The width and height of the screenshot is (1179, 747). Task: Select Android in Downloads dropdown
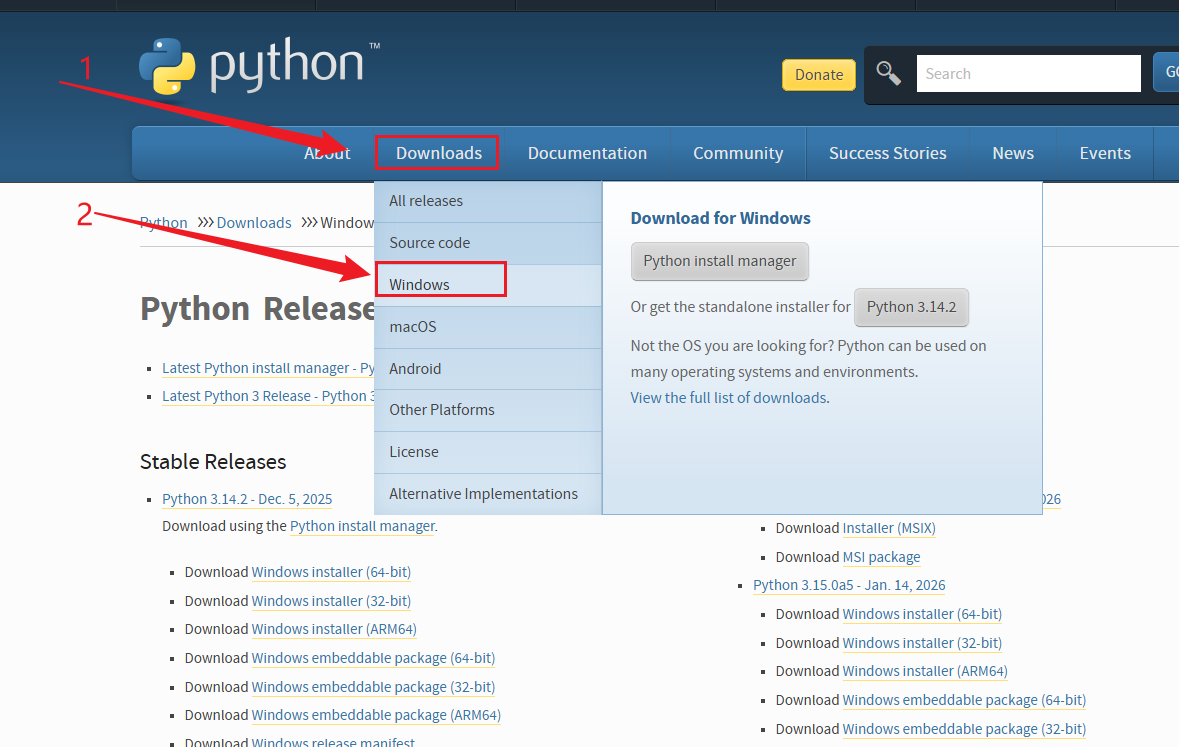(x=488, y=369)
